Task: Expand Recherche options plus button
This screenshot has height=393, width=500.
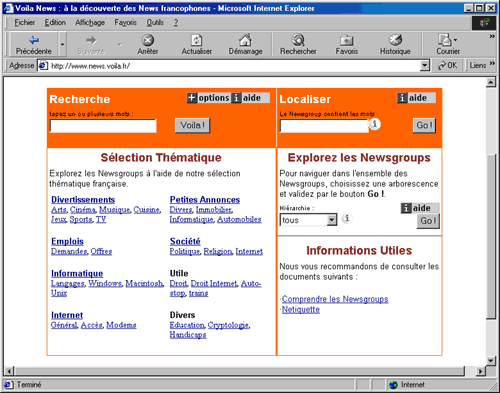Action: coord(191,98)
